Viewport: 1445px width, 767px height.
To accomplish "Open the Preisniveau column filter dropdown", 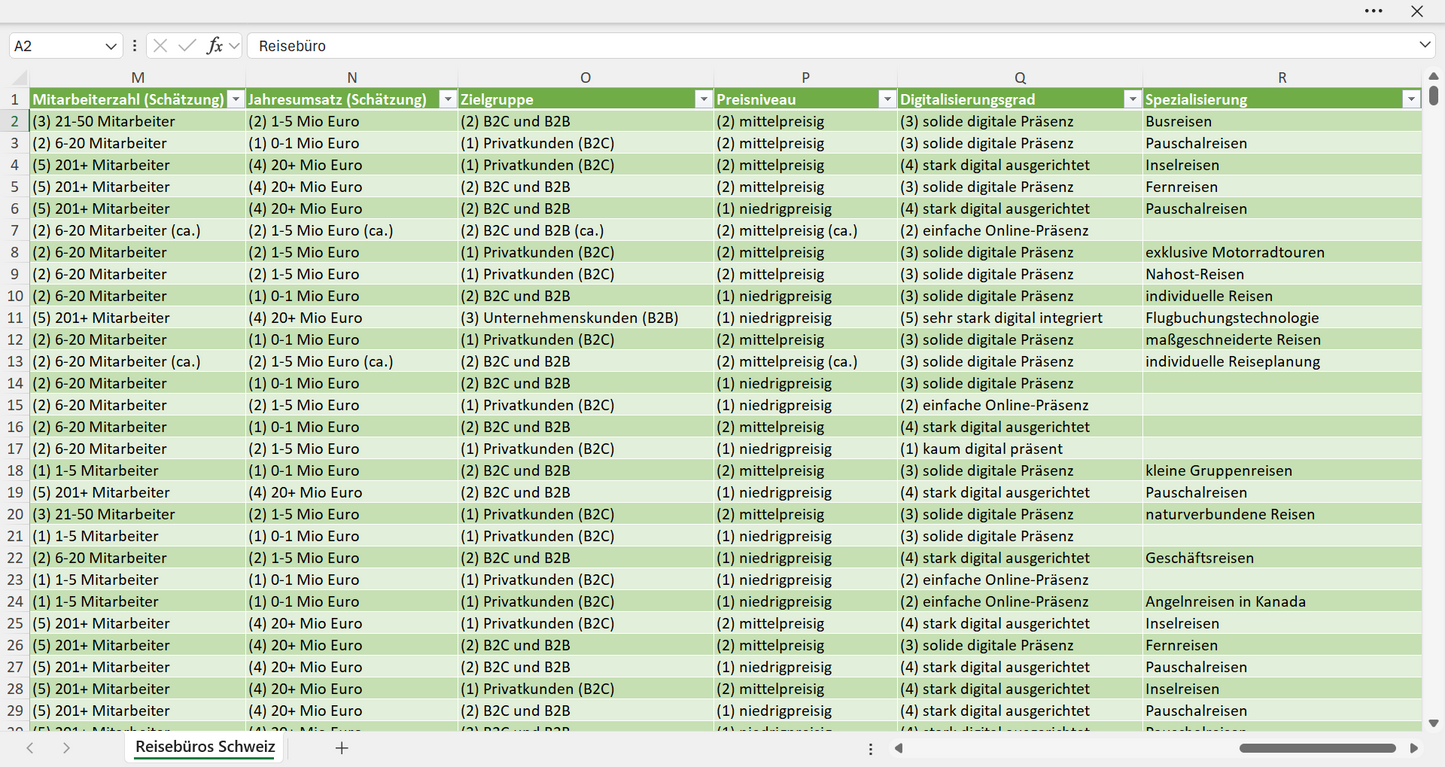I will [x=887, y=100].
